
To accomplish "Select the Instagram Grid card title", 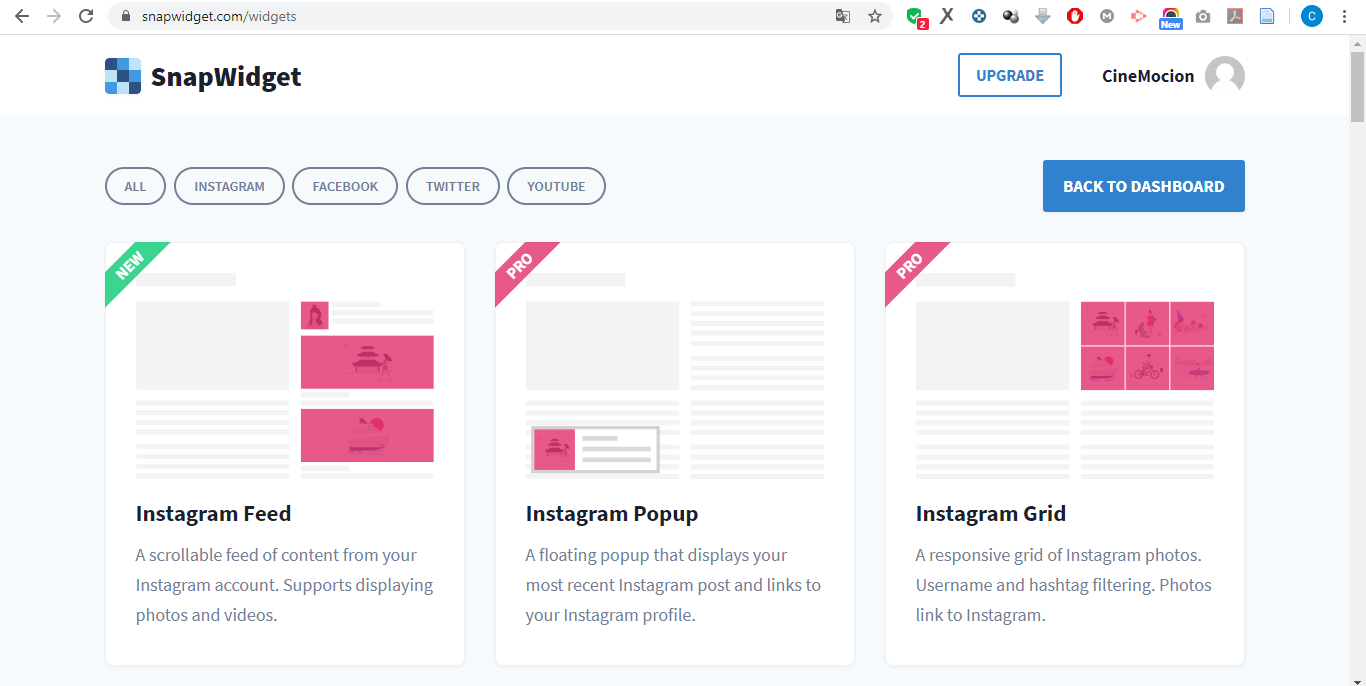I will tap(991, 514).
